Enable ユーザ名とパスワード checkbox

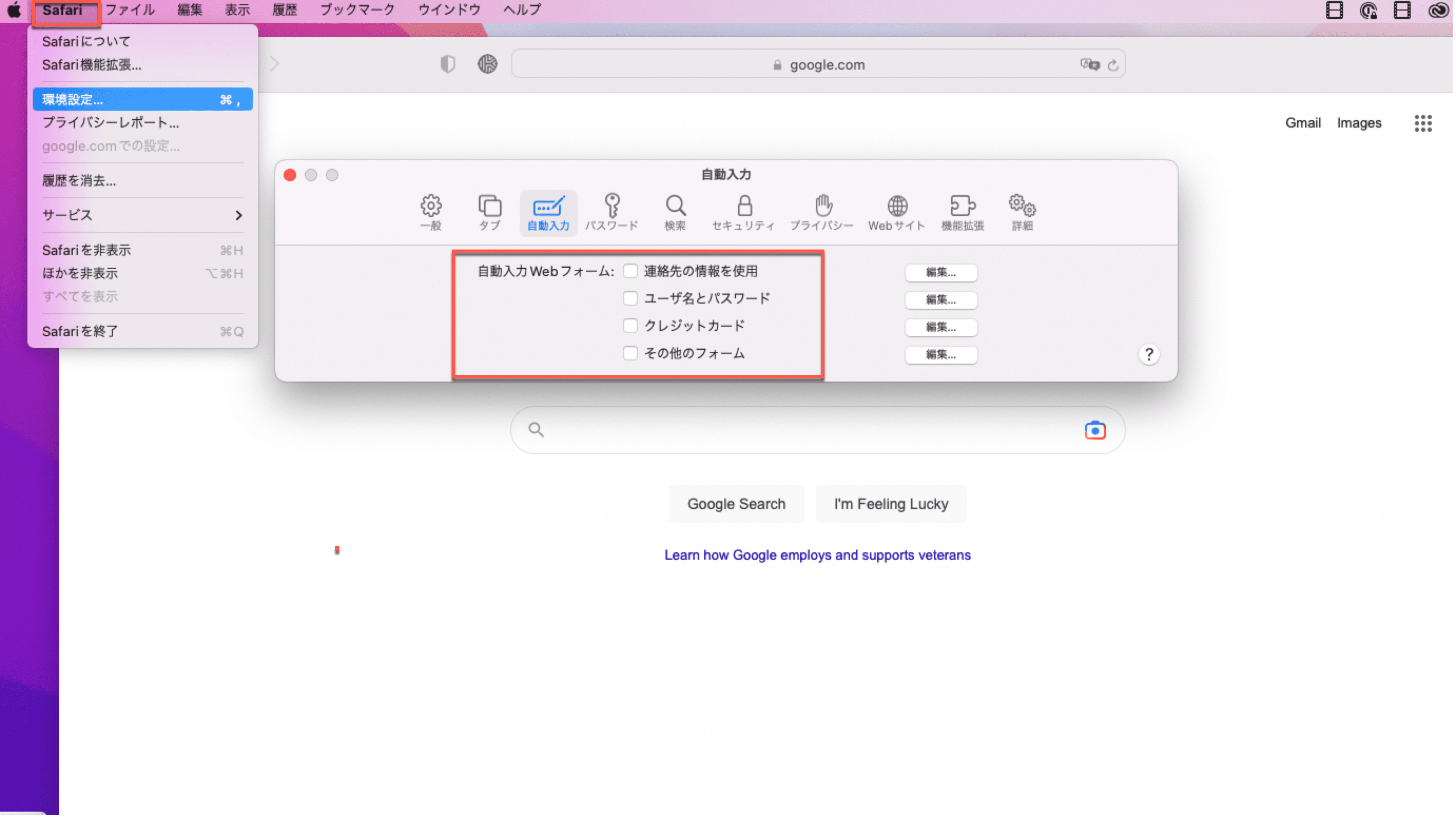(630, 298)
